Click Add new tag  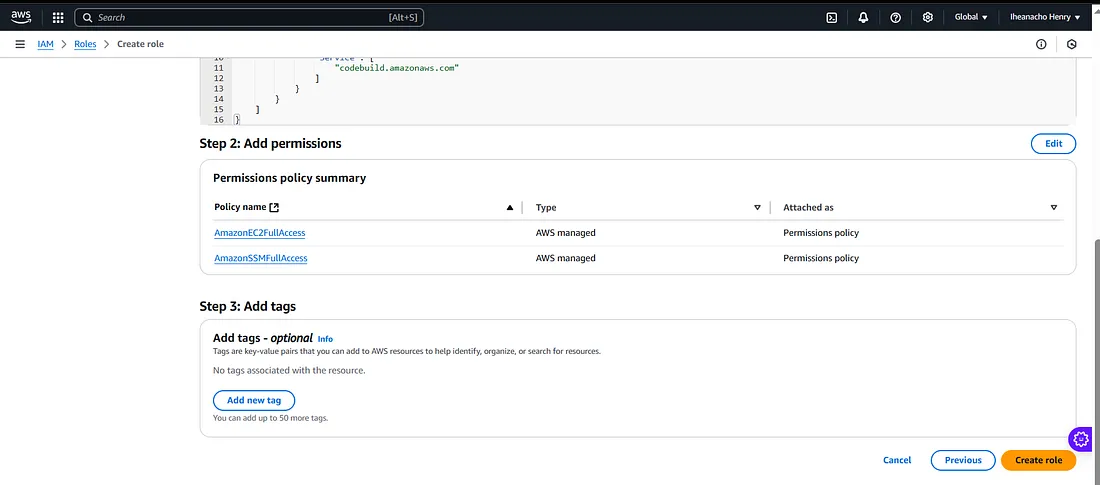(x=254, y=401)
